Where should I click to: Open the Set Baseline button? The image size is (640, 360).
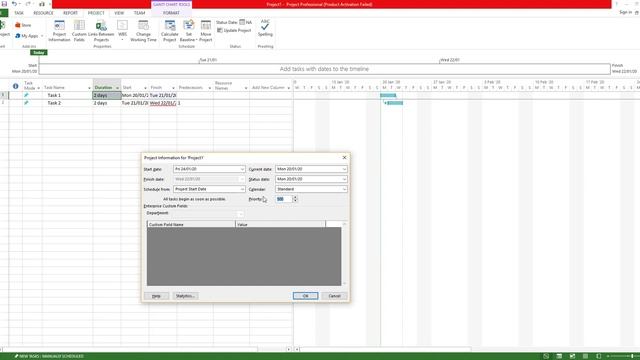pyautogui.click(x=188, y=31)
